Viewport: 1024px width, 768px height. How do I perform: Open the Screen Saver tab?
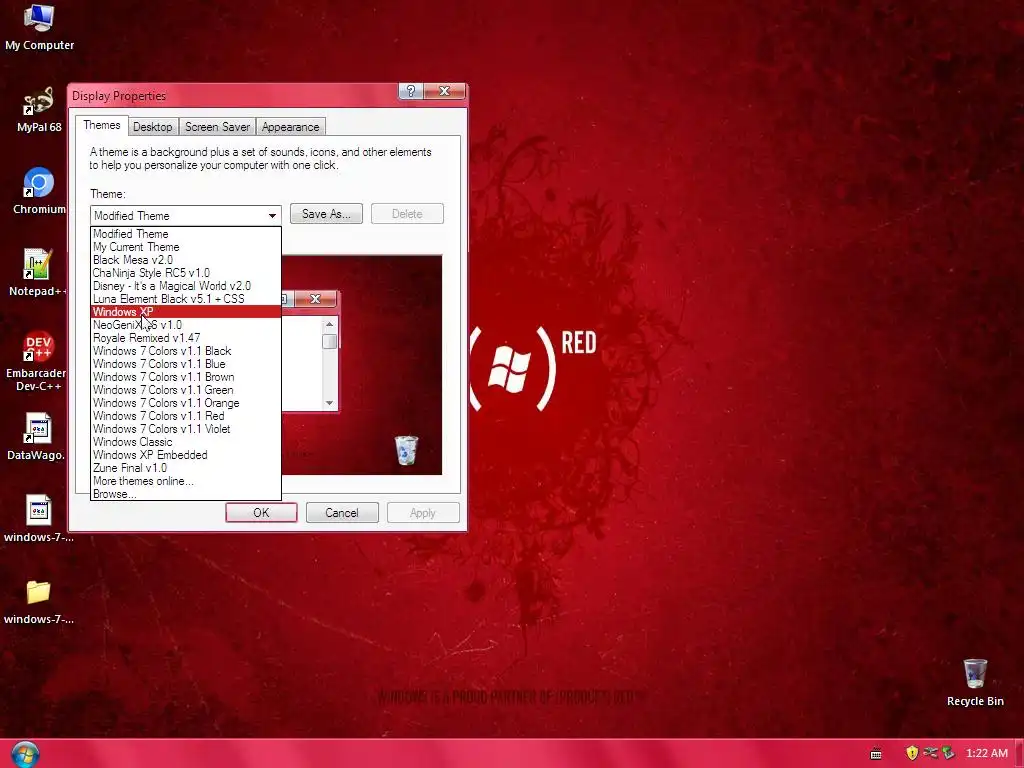click(x=217, y=127)
